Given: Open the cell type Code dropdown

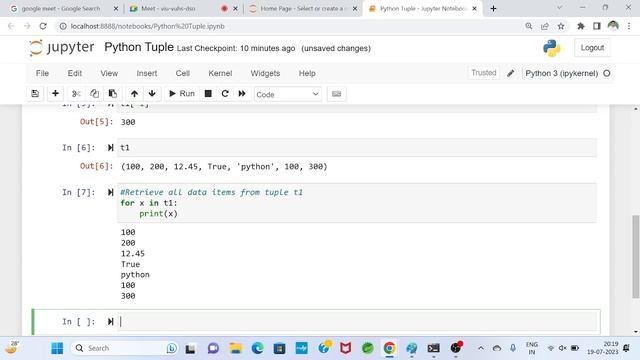Looking at the screenshot, I should click(287, 94).
